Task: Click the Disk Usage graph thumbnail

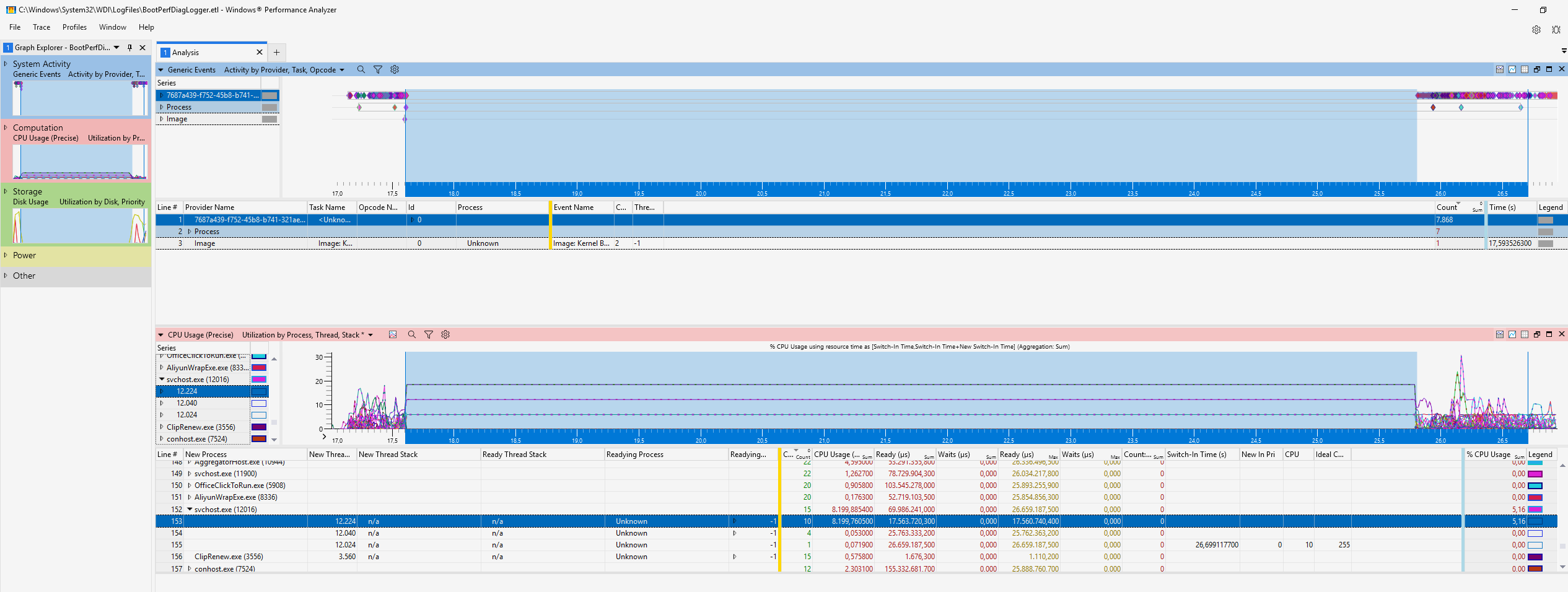Action: [80, 225]
